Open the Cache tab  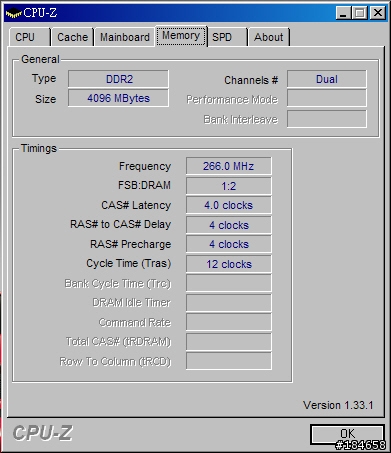(72, 37)
